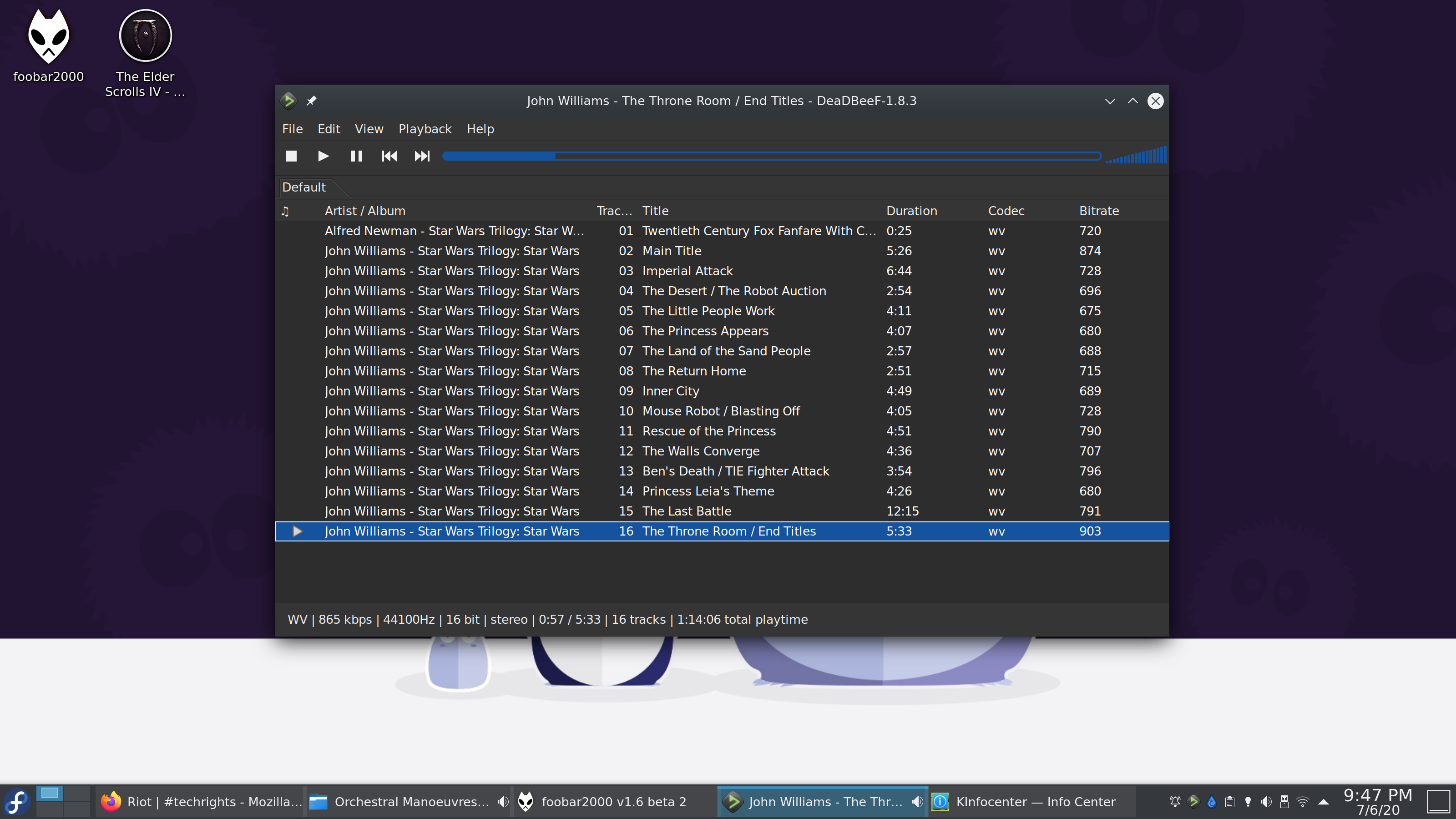Select the Imperial Attack track row

[687, 271]
